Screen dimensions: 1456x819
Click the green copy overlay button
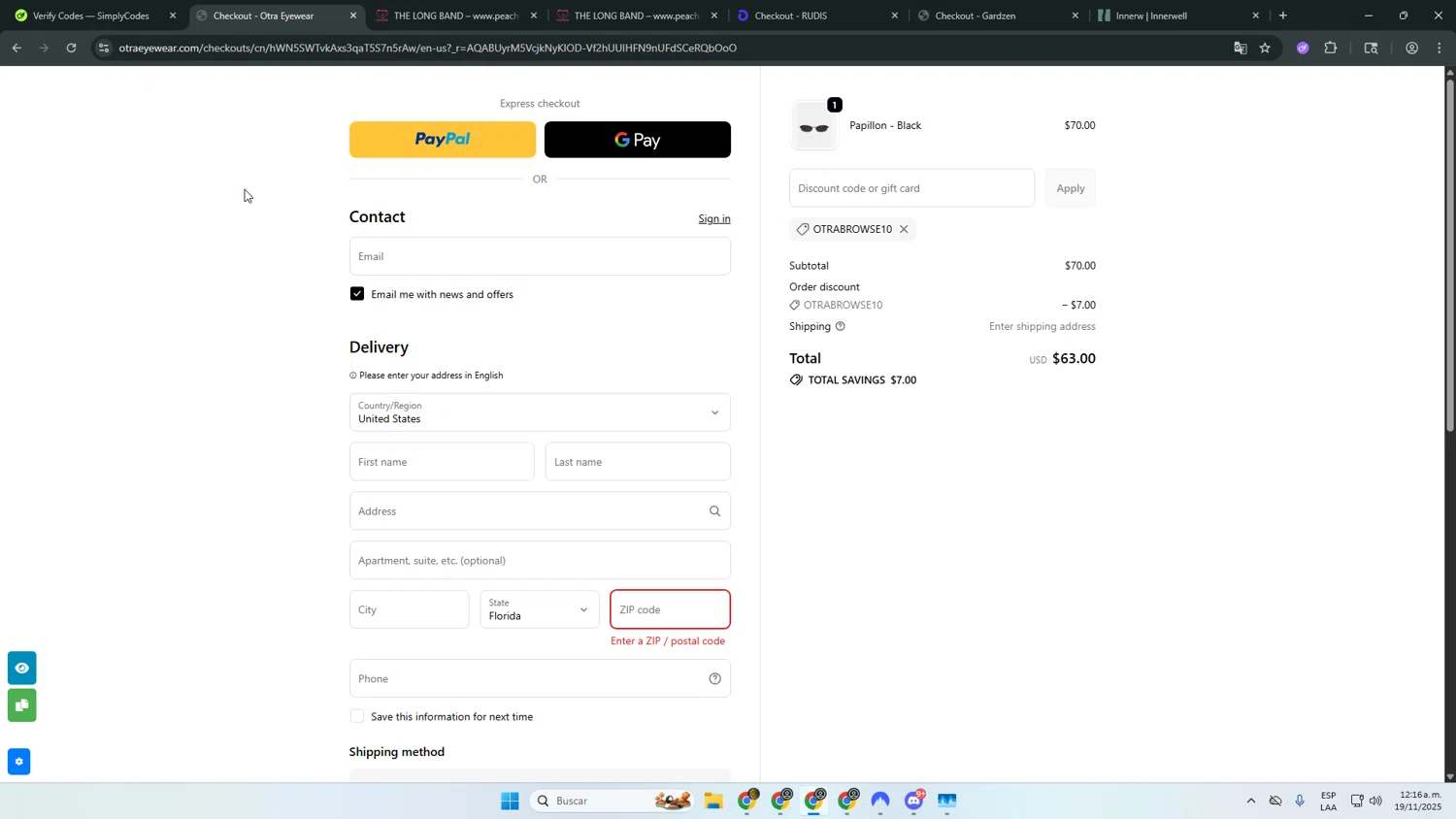(x=21, y=705)
